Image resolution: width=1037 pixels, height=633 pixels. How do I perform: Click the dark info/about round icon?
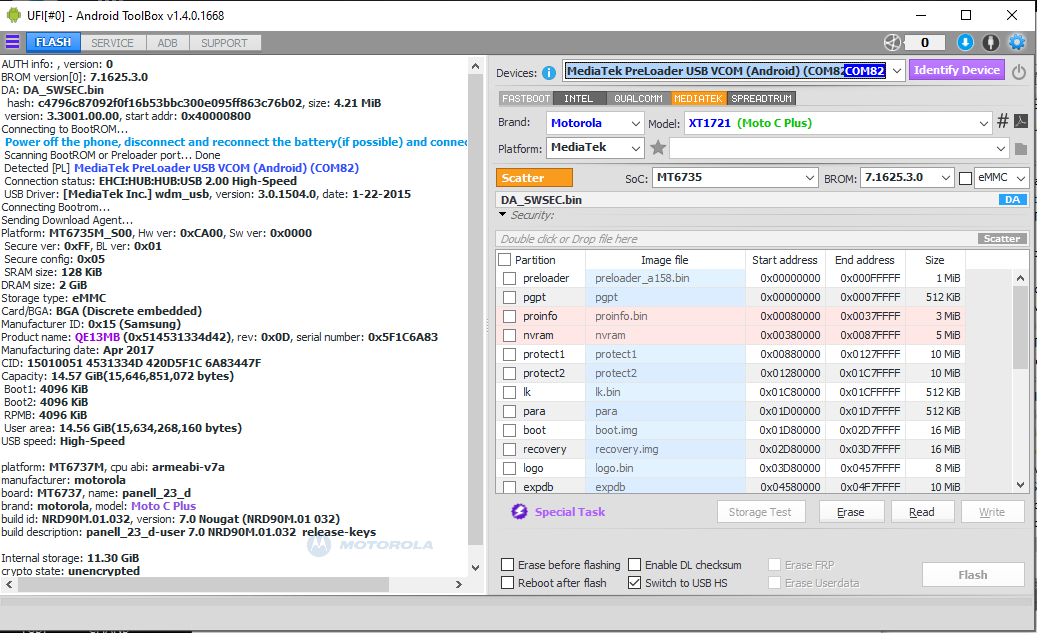tap(990, 43)
